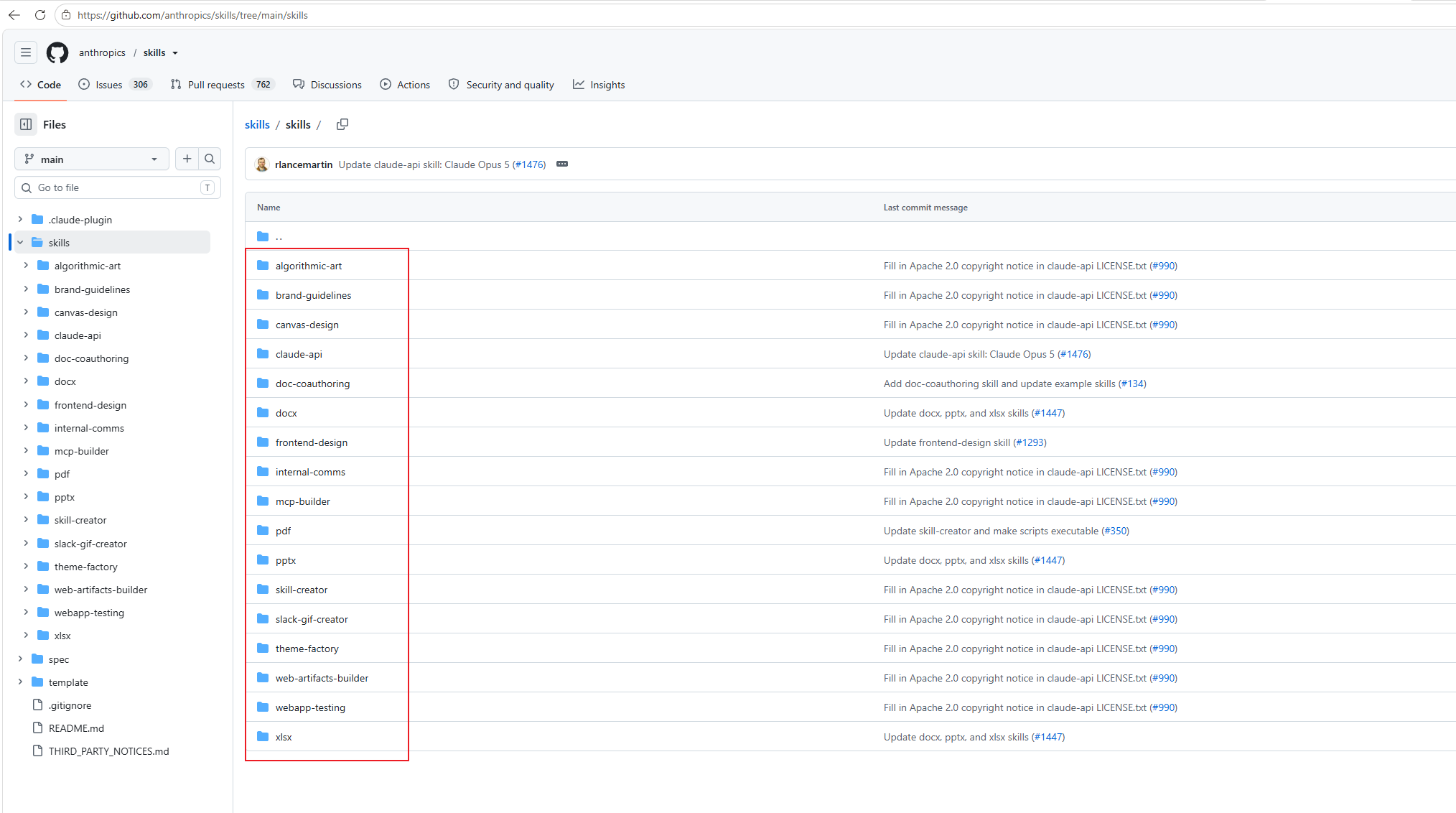
Task: Open the parent directory folder icon
Action: pyautogui.click(x=263, y=236)
